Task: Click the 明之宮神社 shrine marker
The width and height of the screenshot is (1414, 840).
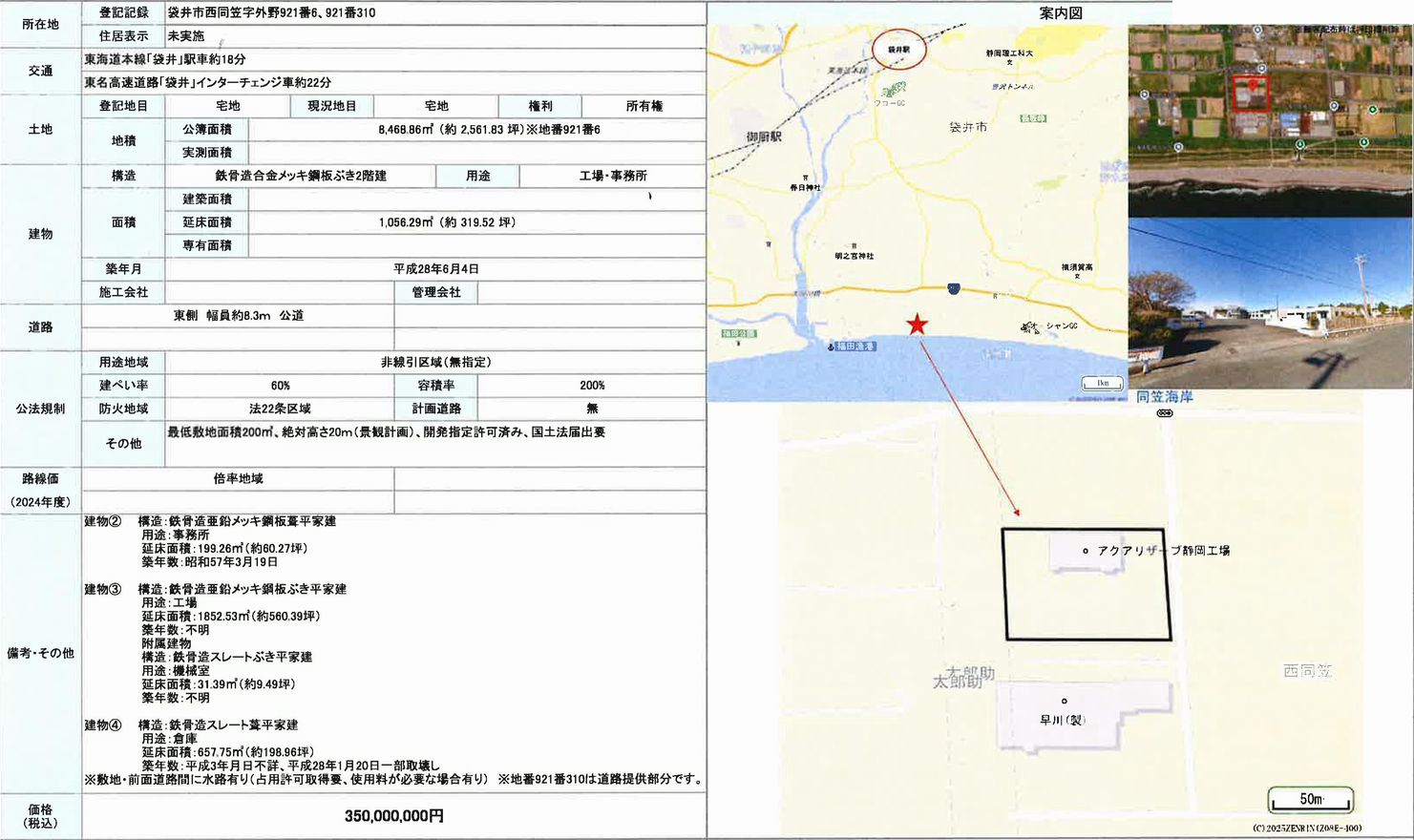Action: (853, 245)
